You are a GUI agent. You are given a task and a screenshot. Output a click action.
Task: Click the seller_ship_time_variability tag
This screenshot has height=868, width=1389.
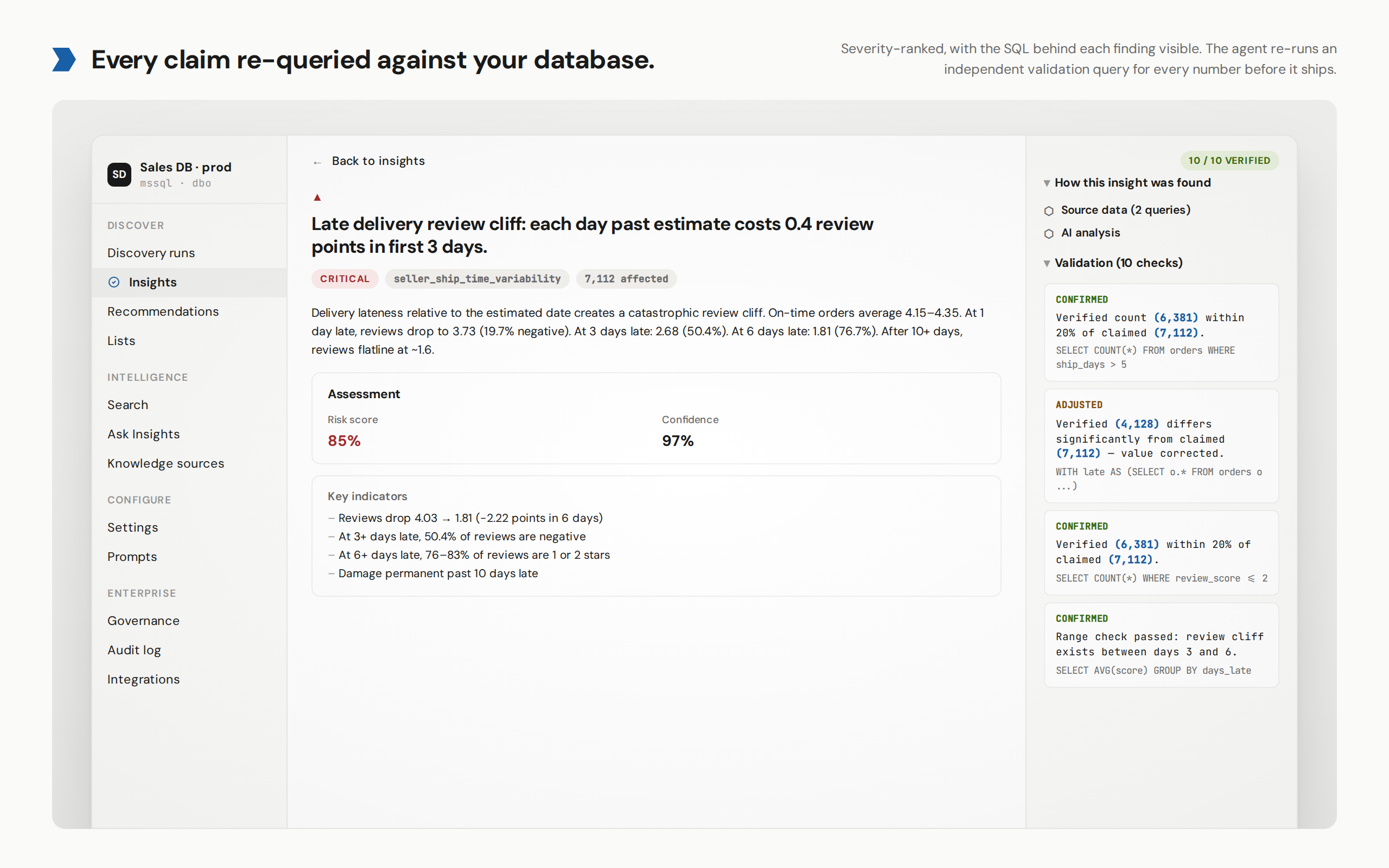tap(477, 279)
